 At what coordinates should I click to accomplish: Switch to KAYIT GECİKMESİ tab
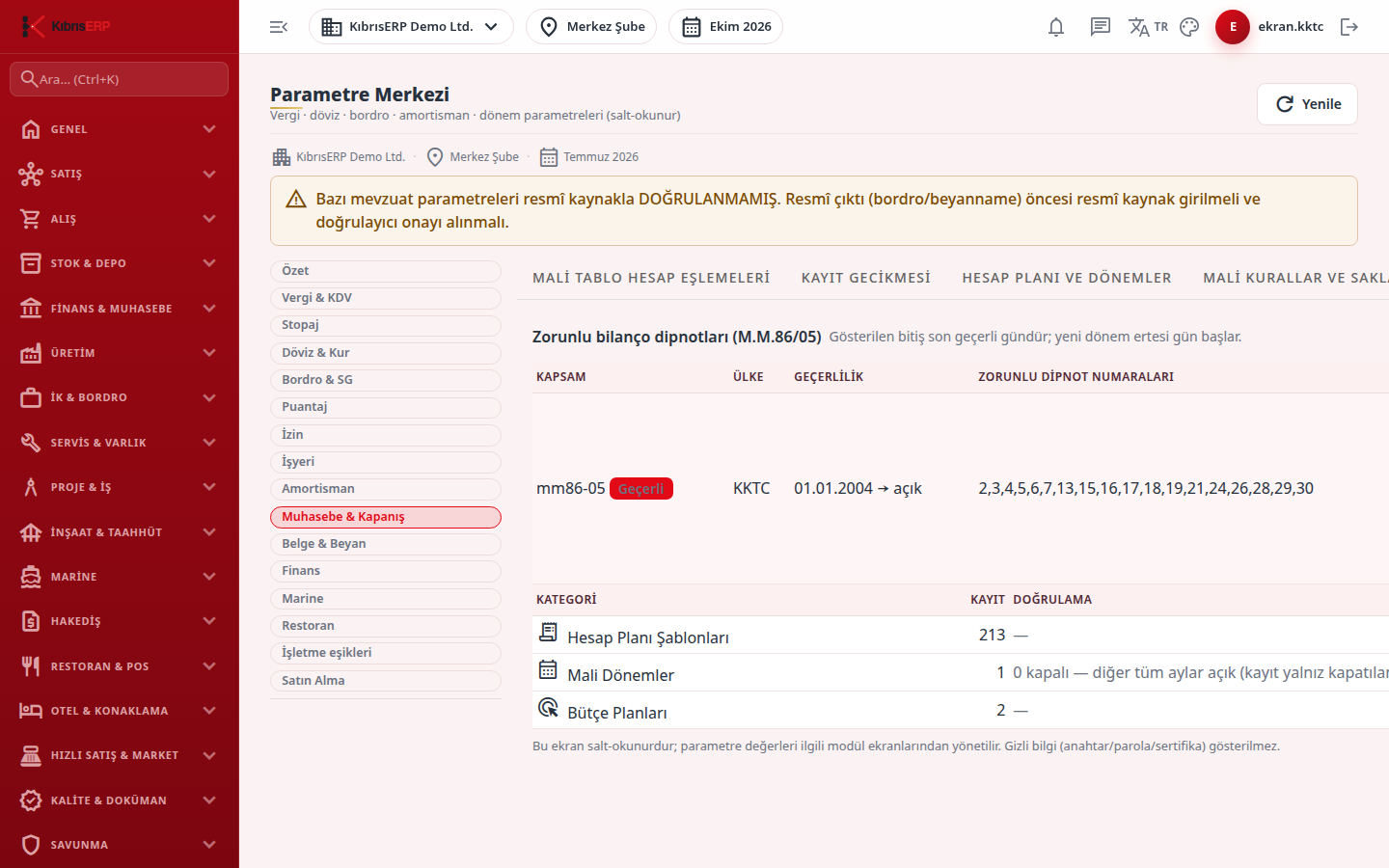(866, 278)
